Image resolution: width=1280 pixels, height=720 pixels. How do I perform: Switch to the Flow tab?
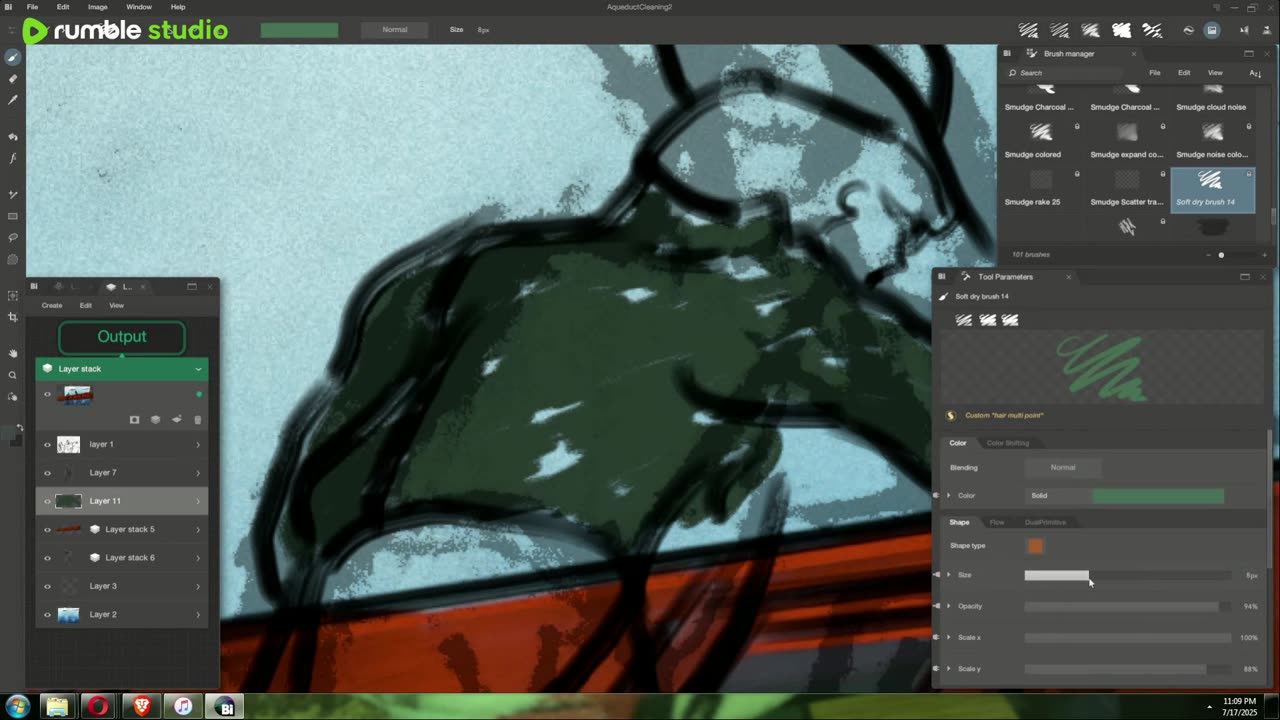[x=997, y=522]
